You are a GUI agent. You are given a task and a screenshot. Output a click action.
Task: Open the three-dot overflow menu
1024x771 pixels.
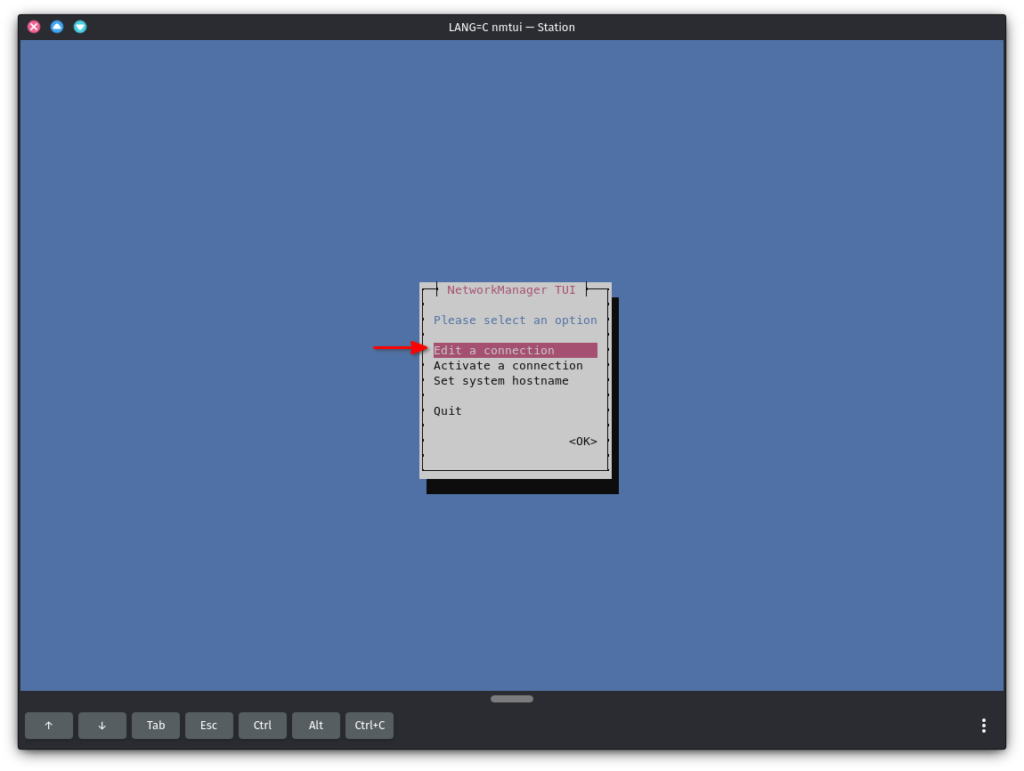pos(984,725)
